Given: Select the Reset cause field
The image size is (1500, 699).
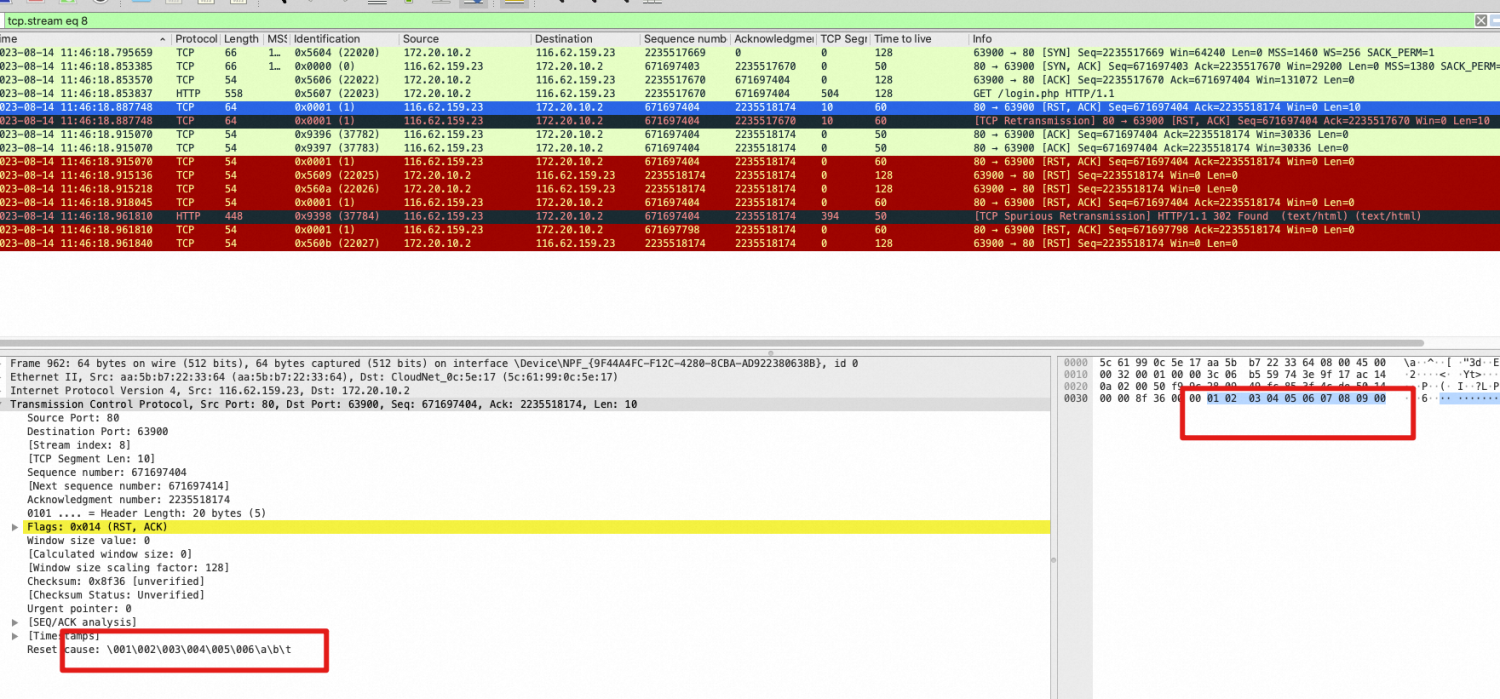Looking at the screenshot, I should (x=160, y=649).
